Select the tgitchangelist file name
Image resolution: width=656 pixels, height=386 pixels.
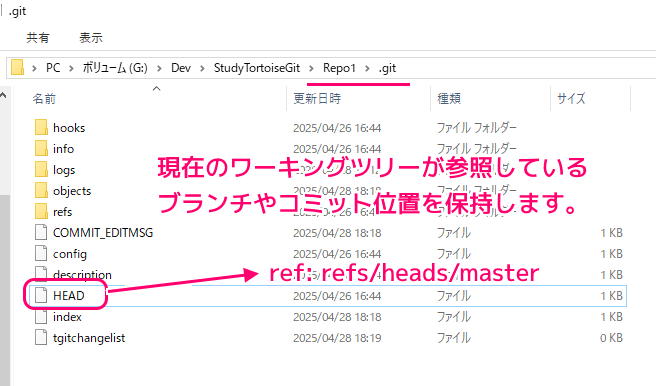[89, 338]
